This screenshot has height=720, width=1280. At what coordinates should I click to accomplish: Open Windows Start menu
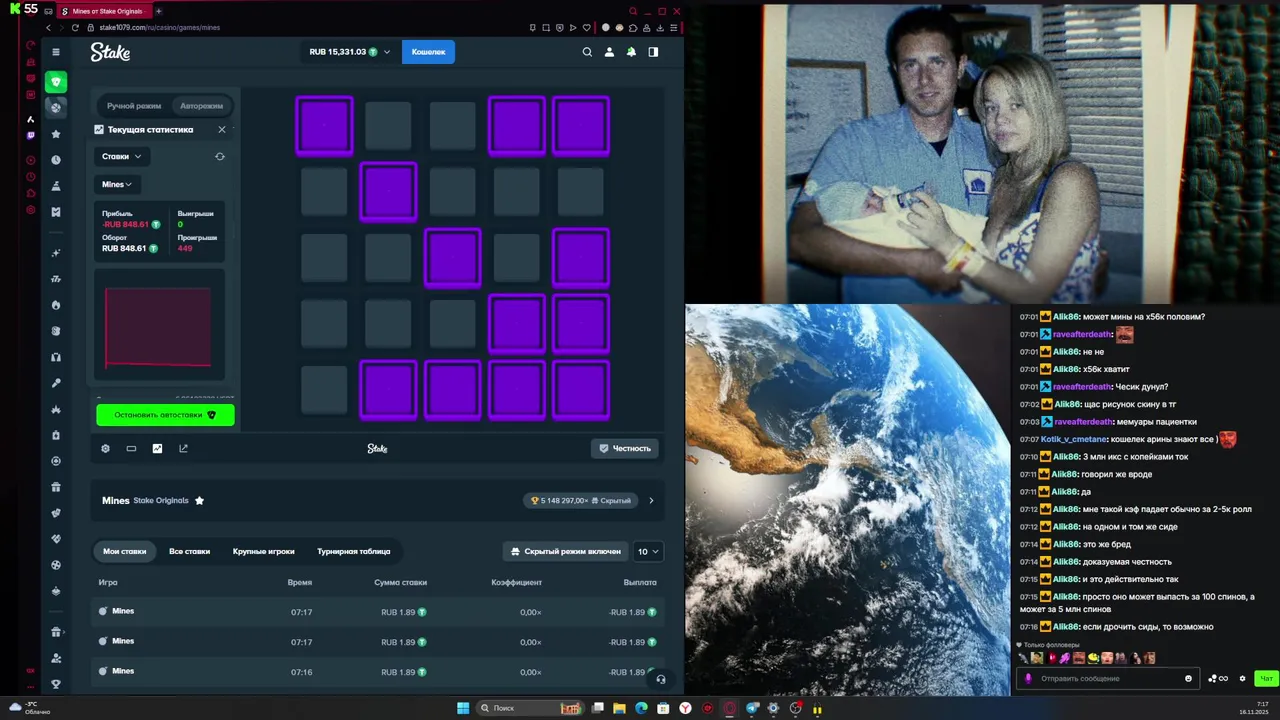(463, 708)
